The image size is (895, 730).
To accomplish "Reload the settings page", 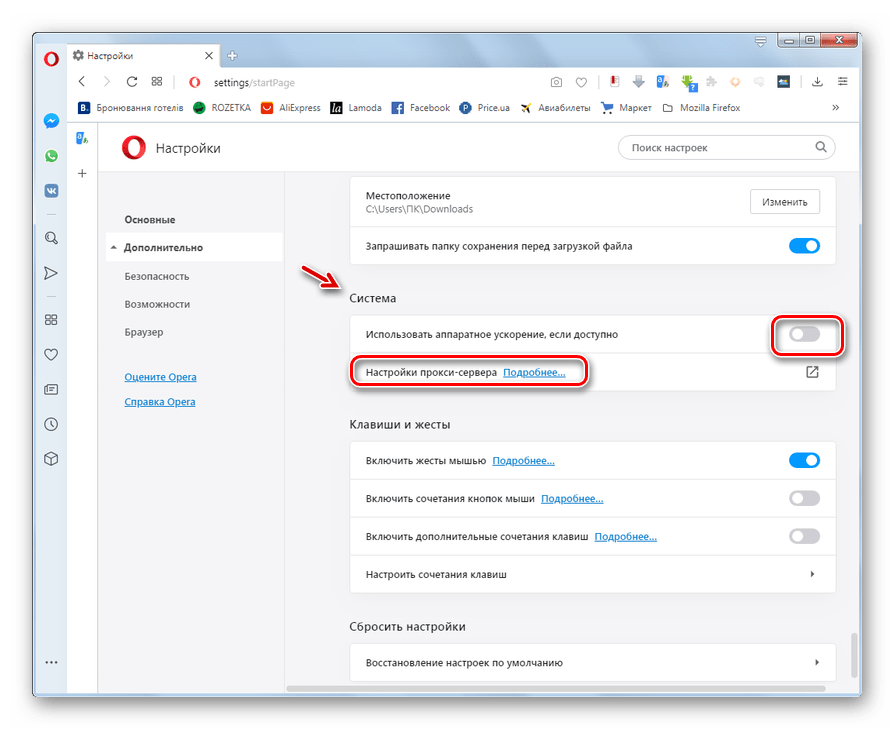I will click(132, 82).
